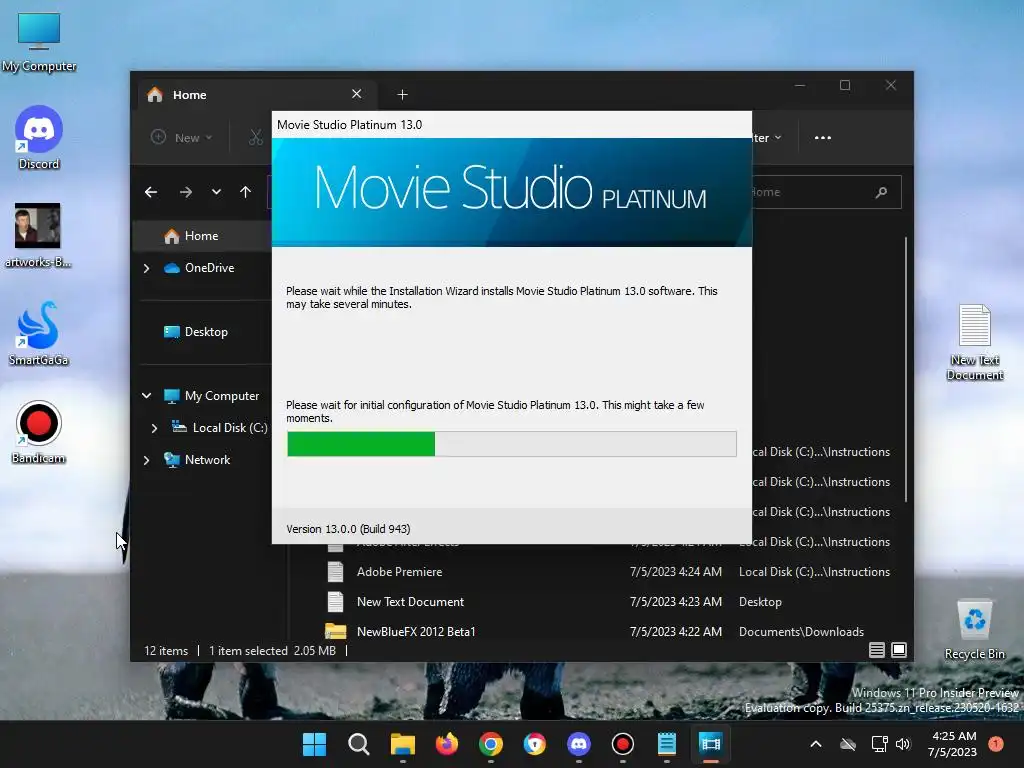Show hidden system tray icons
This screenshot has height=768, width=1024.
816,744
